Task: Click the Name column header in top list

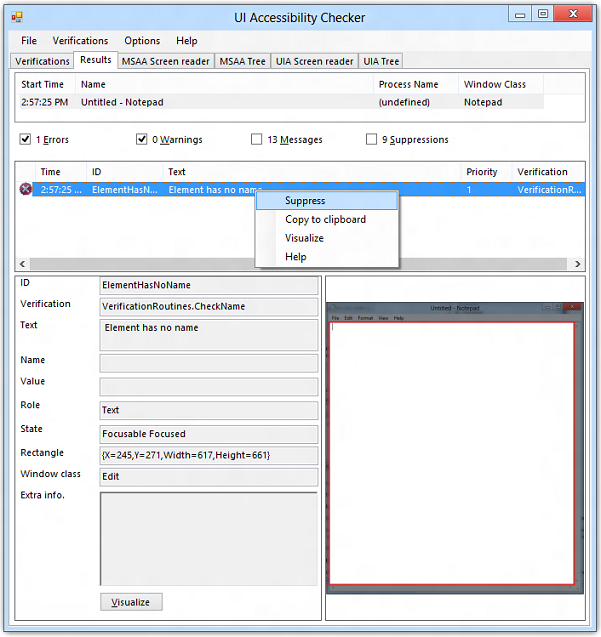Action: (224, 84)
